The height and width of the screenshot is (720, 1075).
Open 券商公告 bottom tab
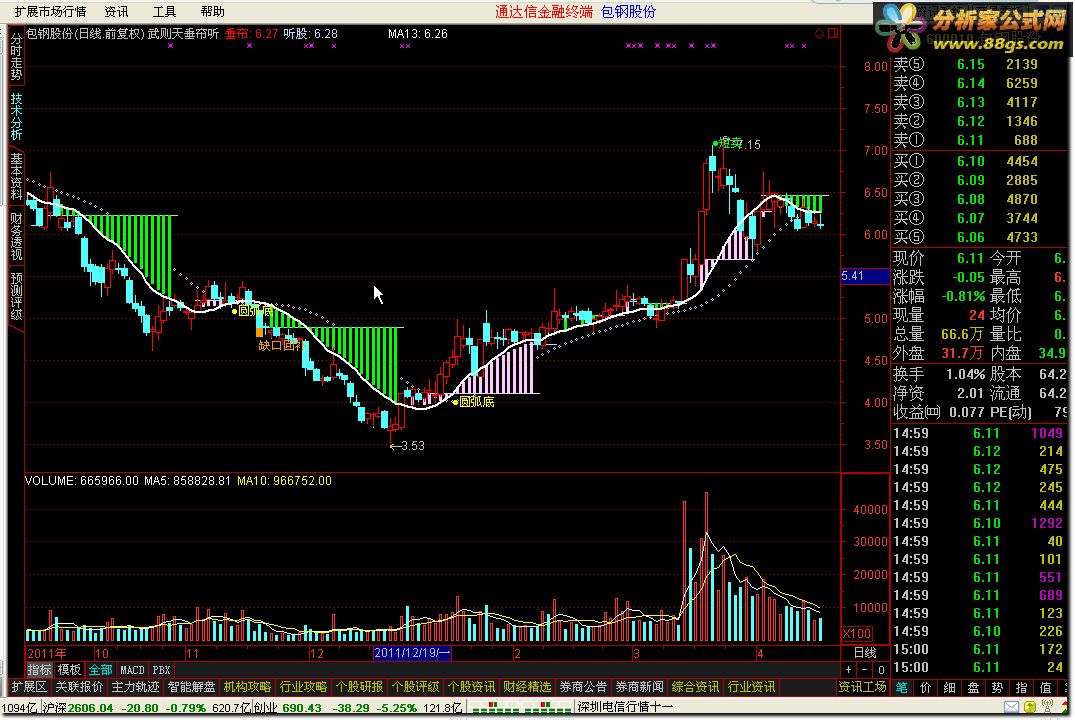[x=583, y=687]
